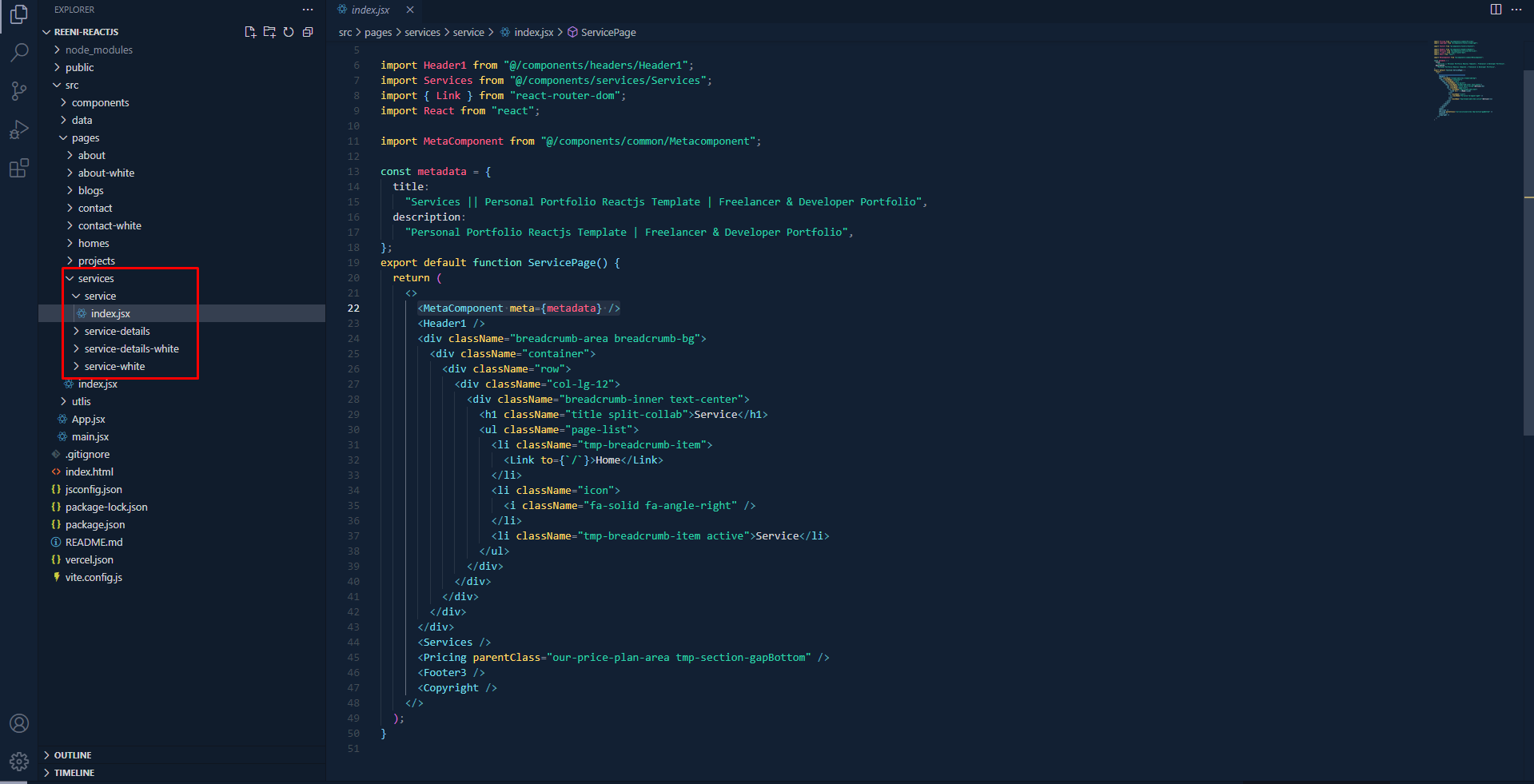Image resolution: width=1534 pixels, height=784 pixels.
Task: Open the Extensions view
Action: coord(19,168)
